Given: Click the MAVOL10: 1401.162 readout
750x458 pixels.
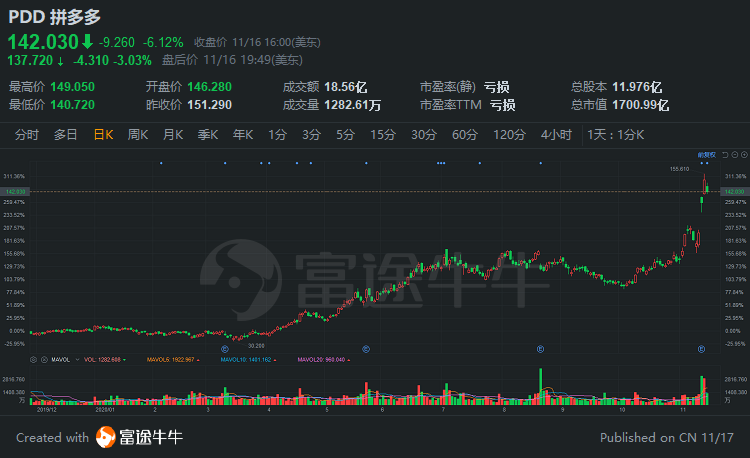Looking at the screenshot, I should click(x=246, y=360).
